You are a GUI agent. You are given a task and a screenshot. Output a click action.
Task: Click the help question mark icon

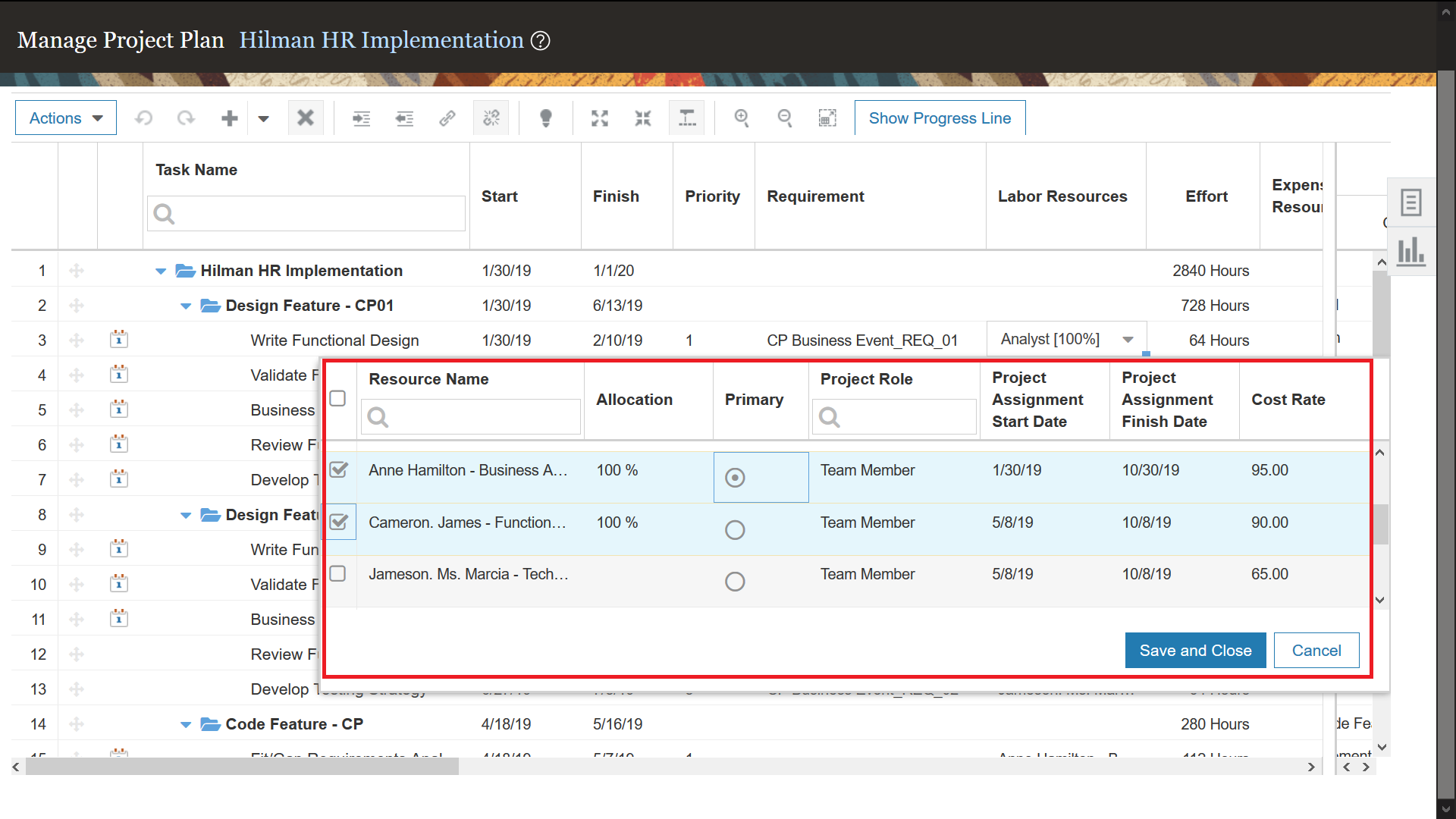[540, 41]
